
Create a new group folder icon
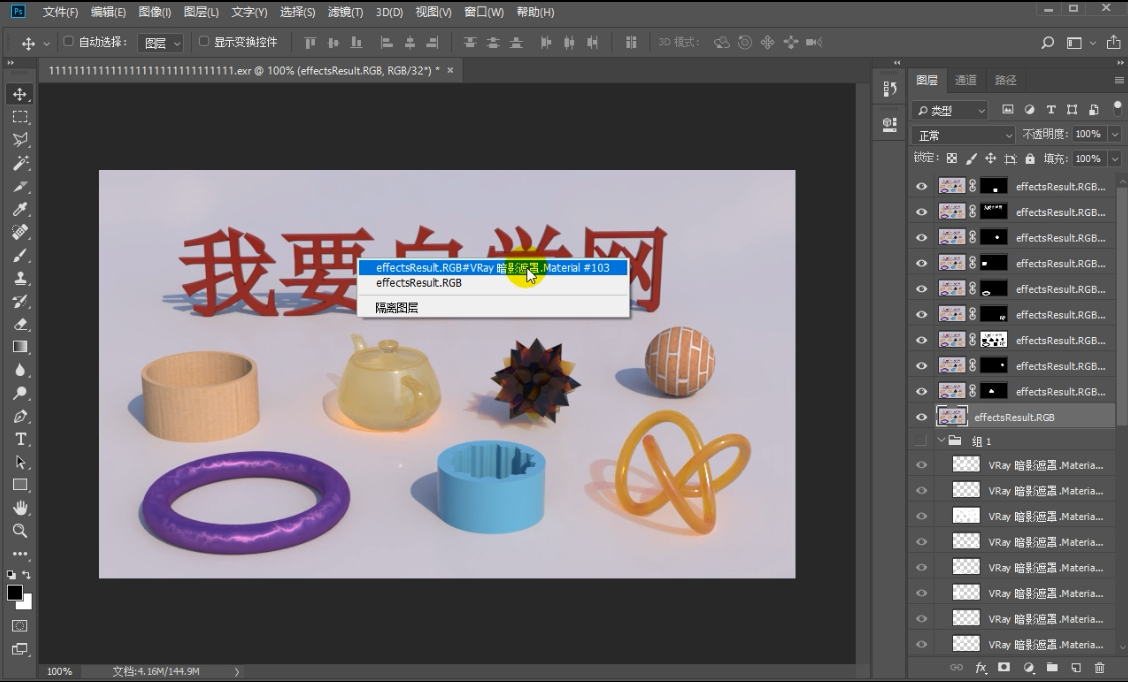[x=1052, y=667]
